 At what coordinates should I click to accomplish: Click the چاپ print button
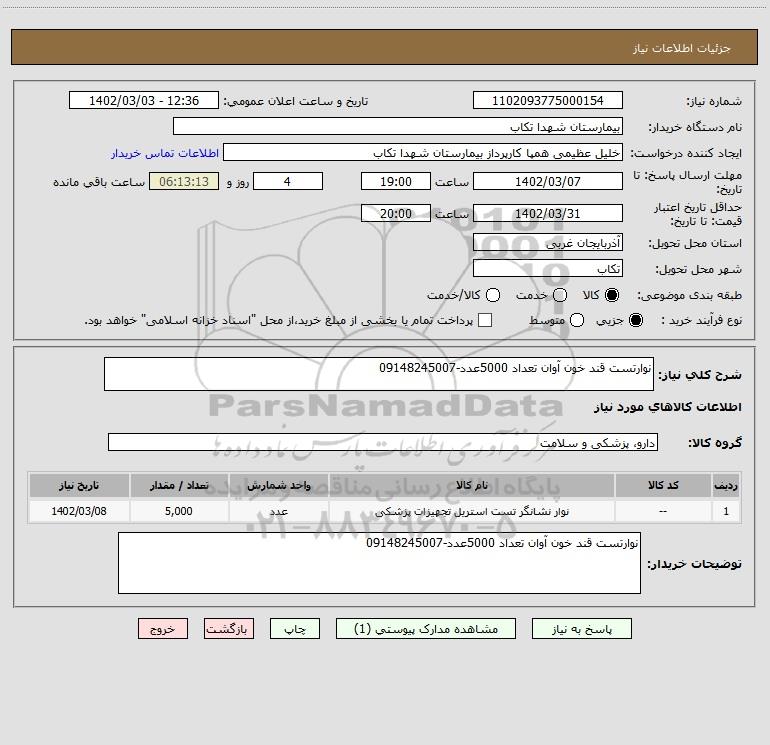click(295, 629)
